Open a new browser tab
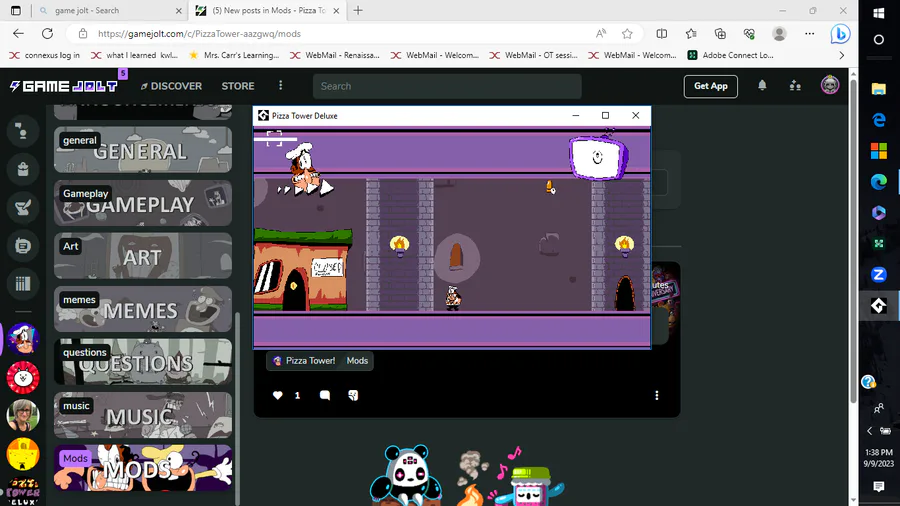The width and height of the screenshot is (900, 506). pyautogui.click(x=358, y=10)
